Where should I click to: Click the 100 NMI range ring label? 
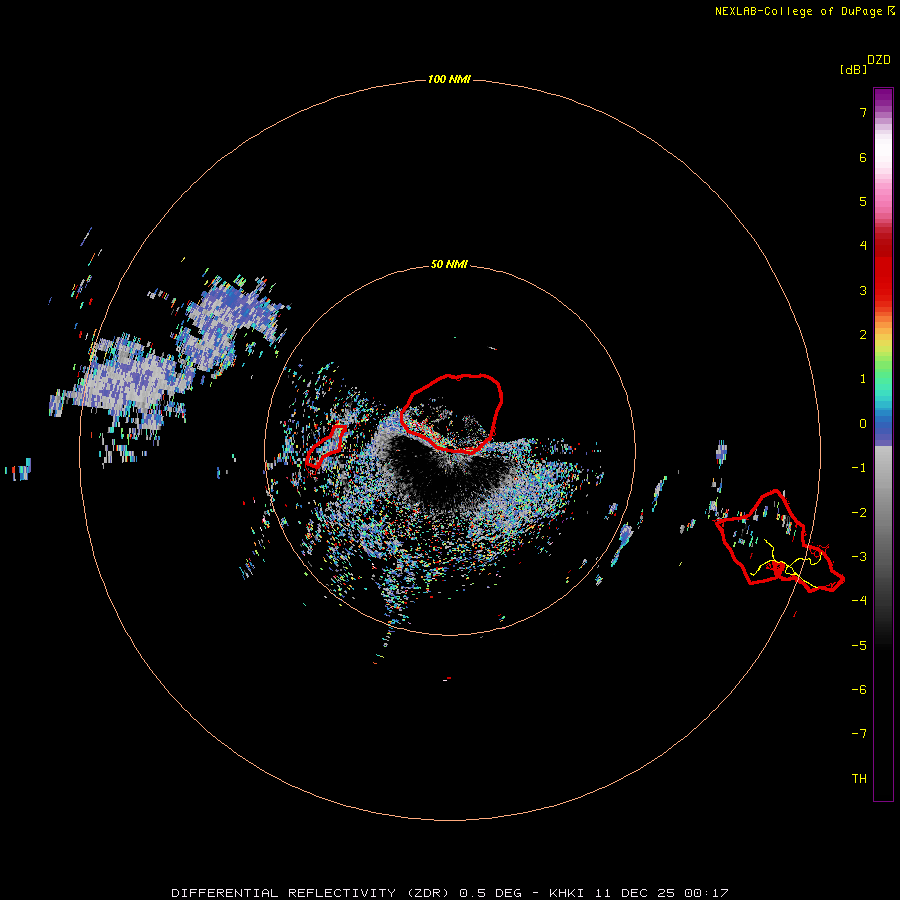click(x=449, y=79)
